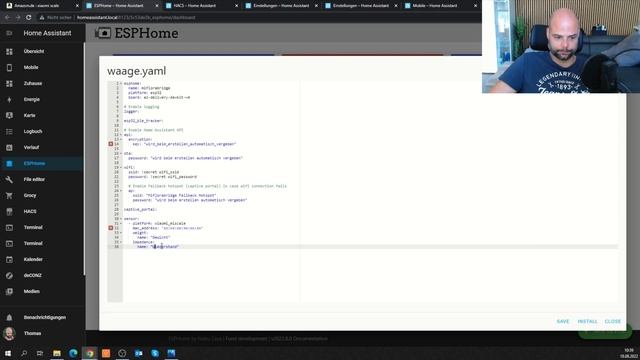Fold the ota block at line 16
This screenshot has width=640, height=360.
coord(121,153)
